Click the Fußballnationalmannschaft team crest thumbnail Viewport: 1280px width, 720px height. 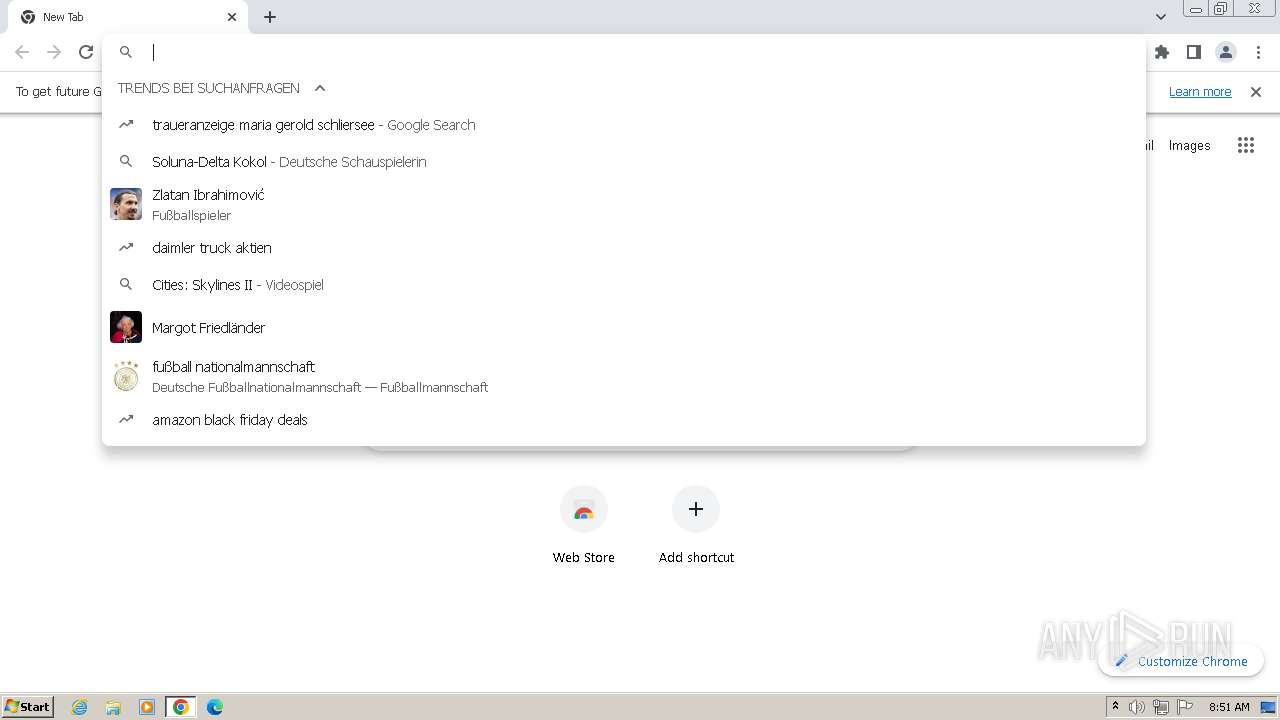pyautogui.click(x=126, y=376)
